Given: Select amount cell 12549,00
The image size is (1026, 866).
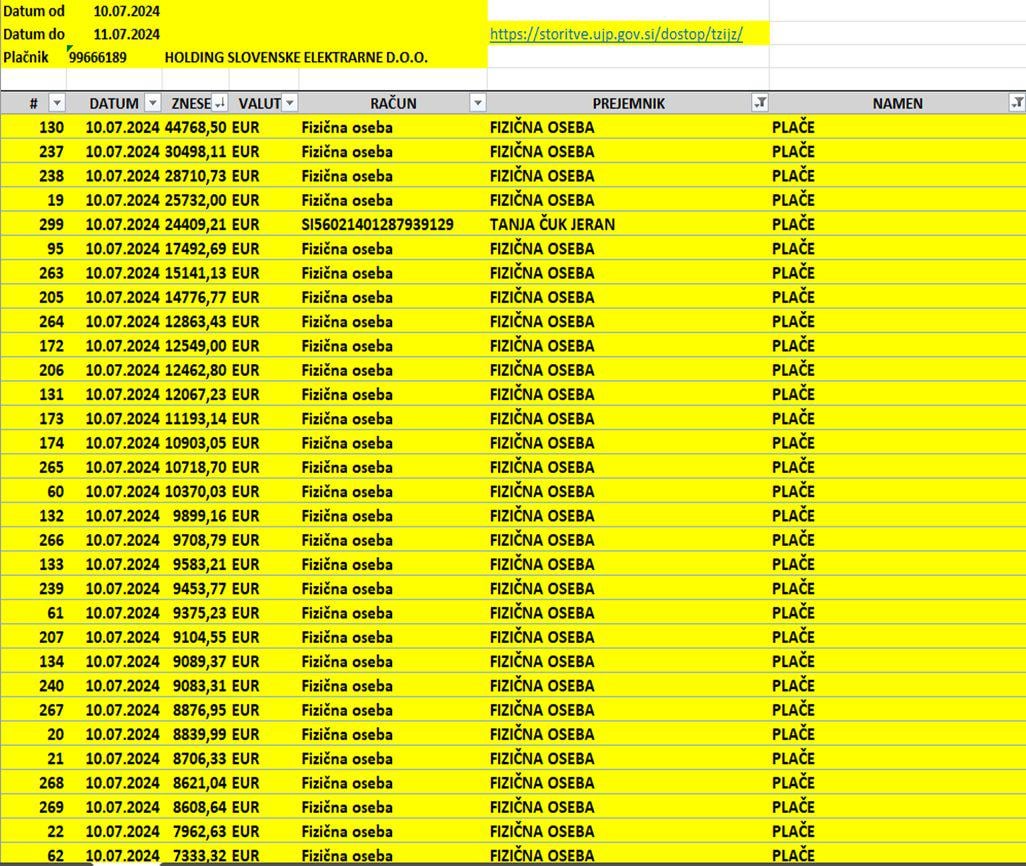Looking at the screenshot, I should pos(195,346).
